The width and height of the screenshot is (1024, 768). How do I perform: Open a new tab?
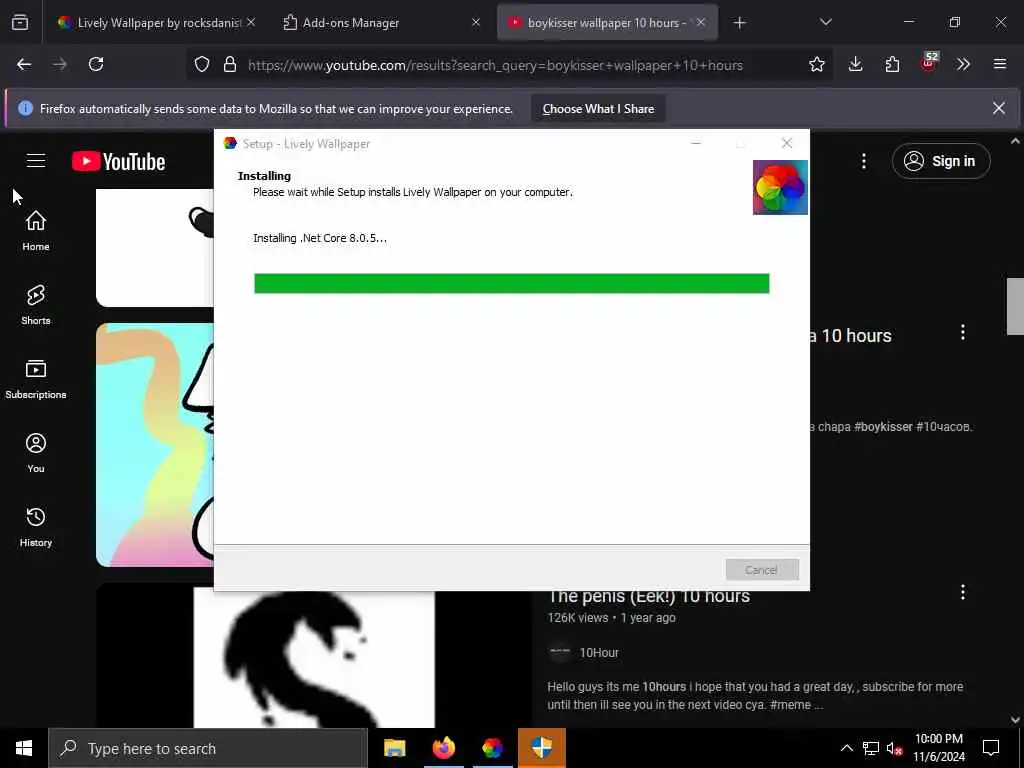(739, 23)
